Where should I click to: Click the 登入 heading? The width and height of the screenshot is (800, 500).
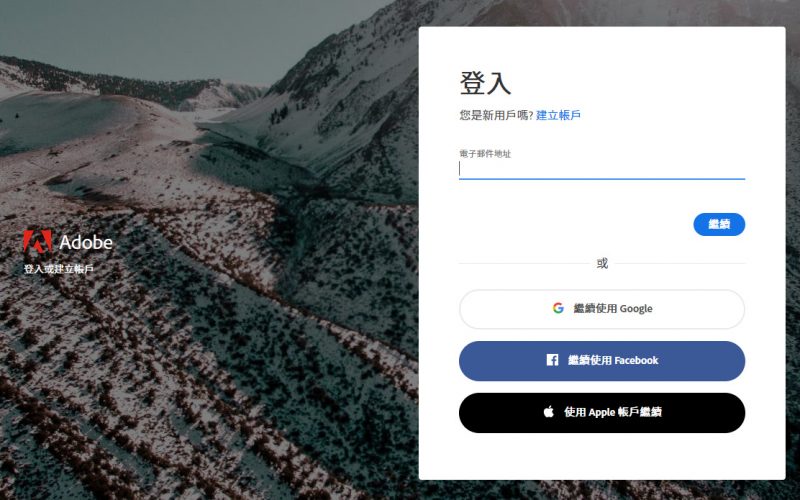coord(485,83)
